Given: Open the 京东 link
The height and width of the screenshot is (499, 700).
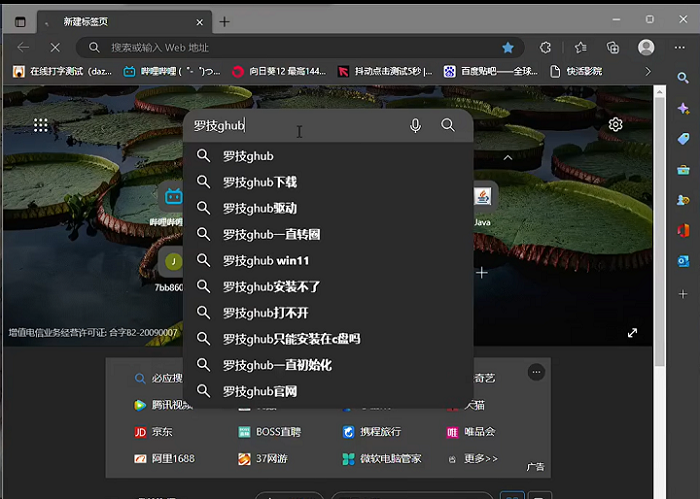Looking at the screenshot, I should [154, 432].
